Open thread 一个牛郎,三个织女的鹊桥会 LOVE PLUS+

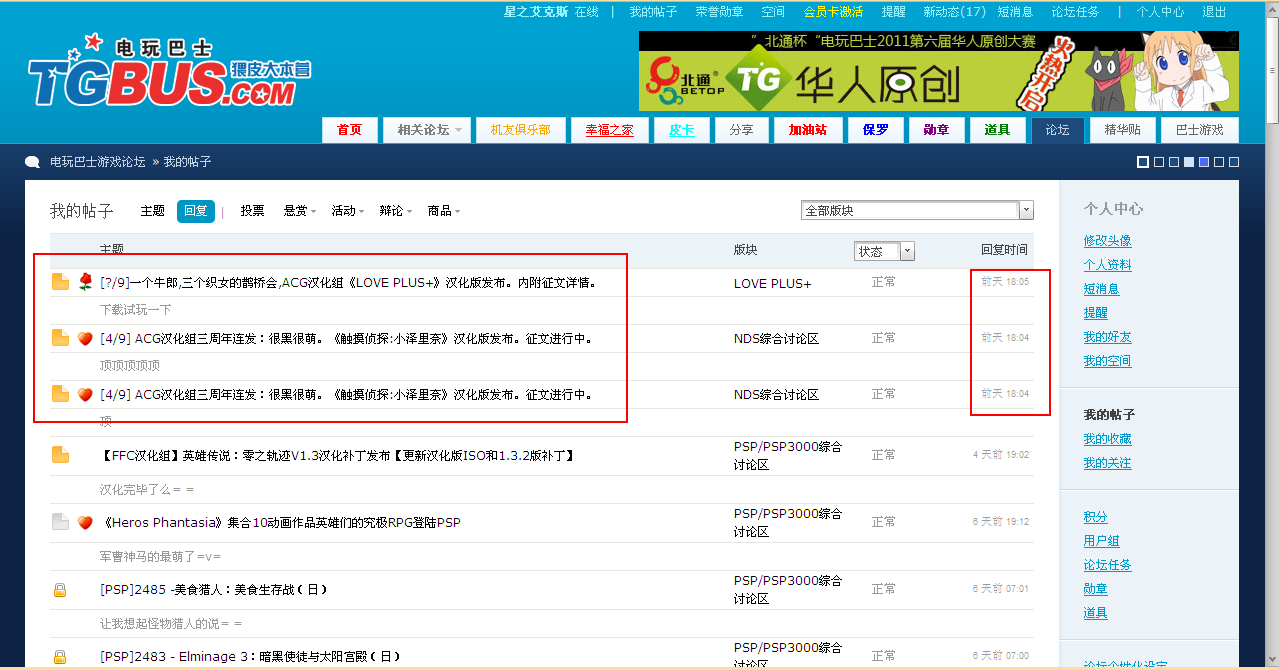point(348,283)
